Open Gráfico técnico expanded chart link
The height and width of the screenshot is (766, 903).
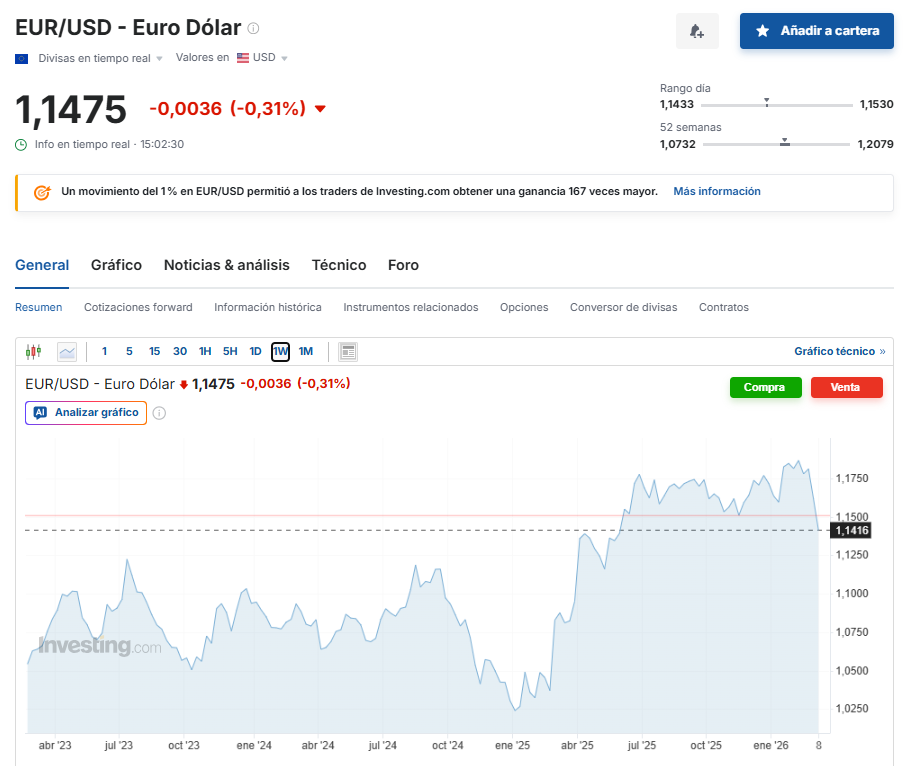pos(839,351)
